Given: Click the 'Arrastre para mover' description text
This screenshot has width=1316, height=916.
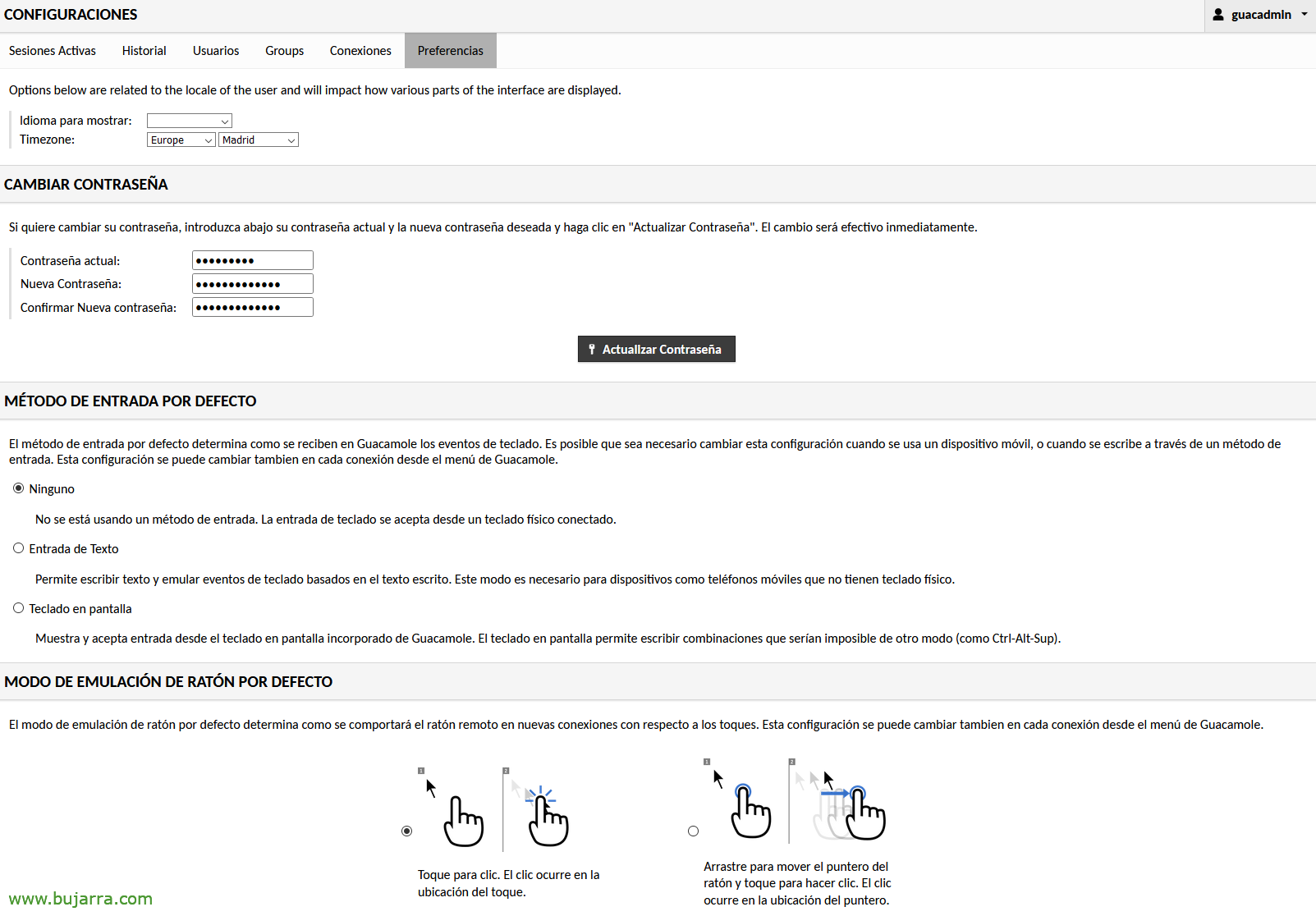Looking at the screenshot, I should 797,883.
